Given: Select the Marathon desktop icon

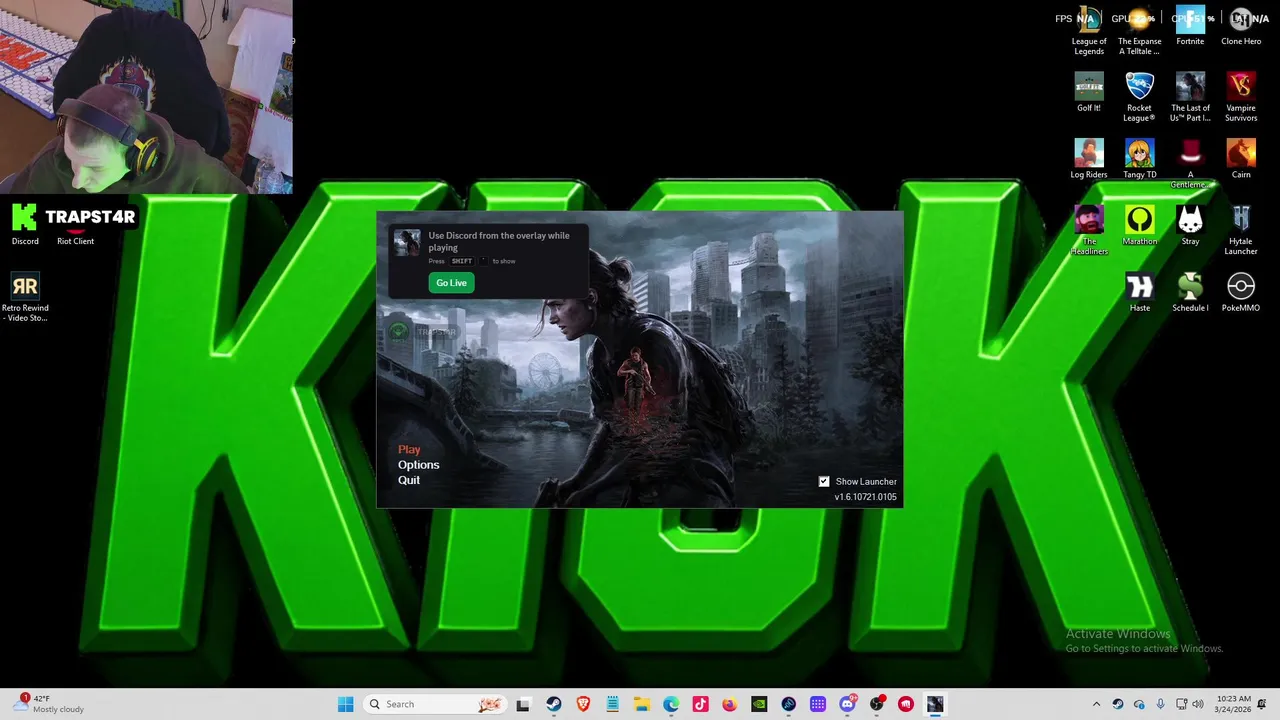Looking at the screenshot, I should 1139,226.
